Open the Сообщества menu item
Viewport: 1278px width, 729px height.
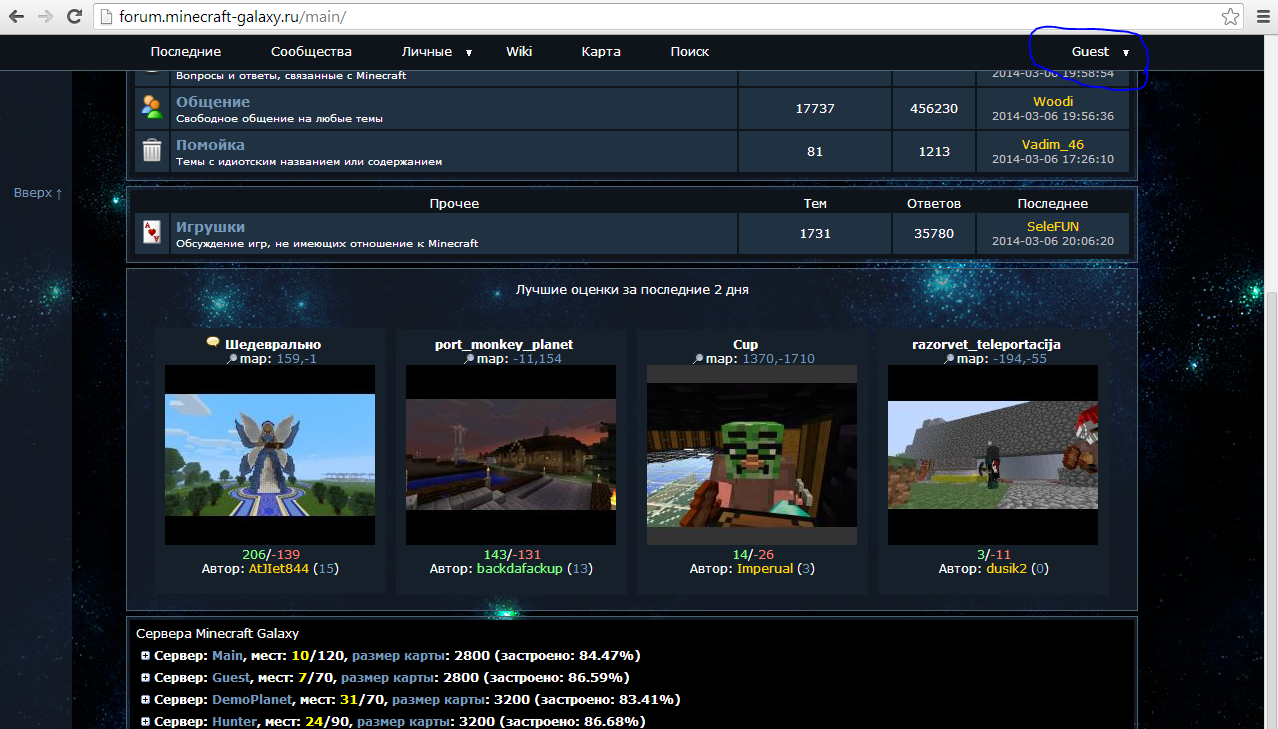(x=311, y=52)
